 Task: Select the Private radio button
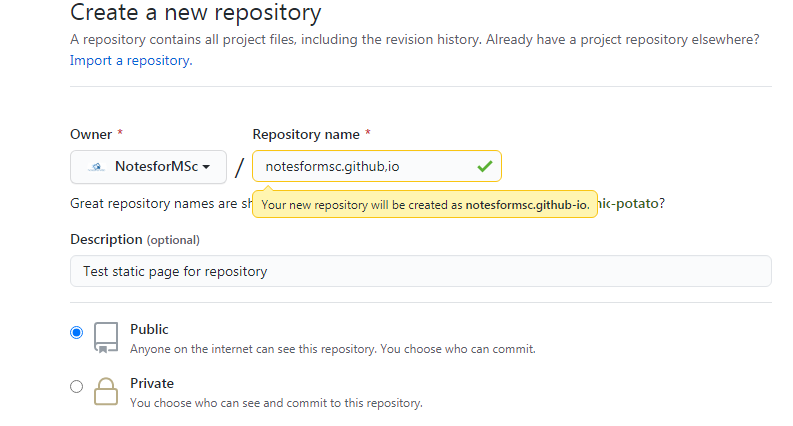pyautogui.click(x=76, y=387)
